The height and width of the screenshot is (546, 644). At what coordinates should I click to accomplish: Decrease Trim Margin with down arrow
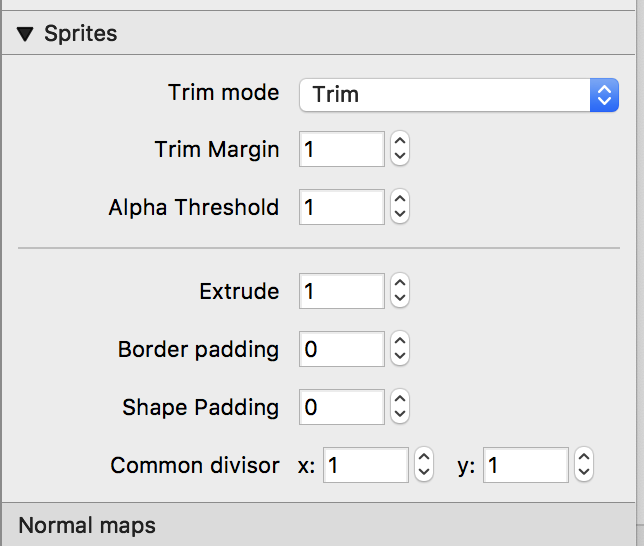point(400,158)
